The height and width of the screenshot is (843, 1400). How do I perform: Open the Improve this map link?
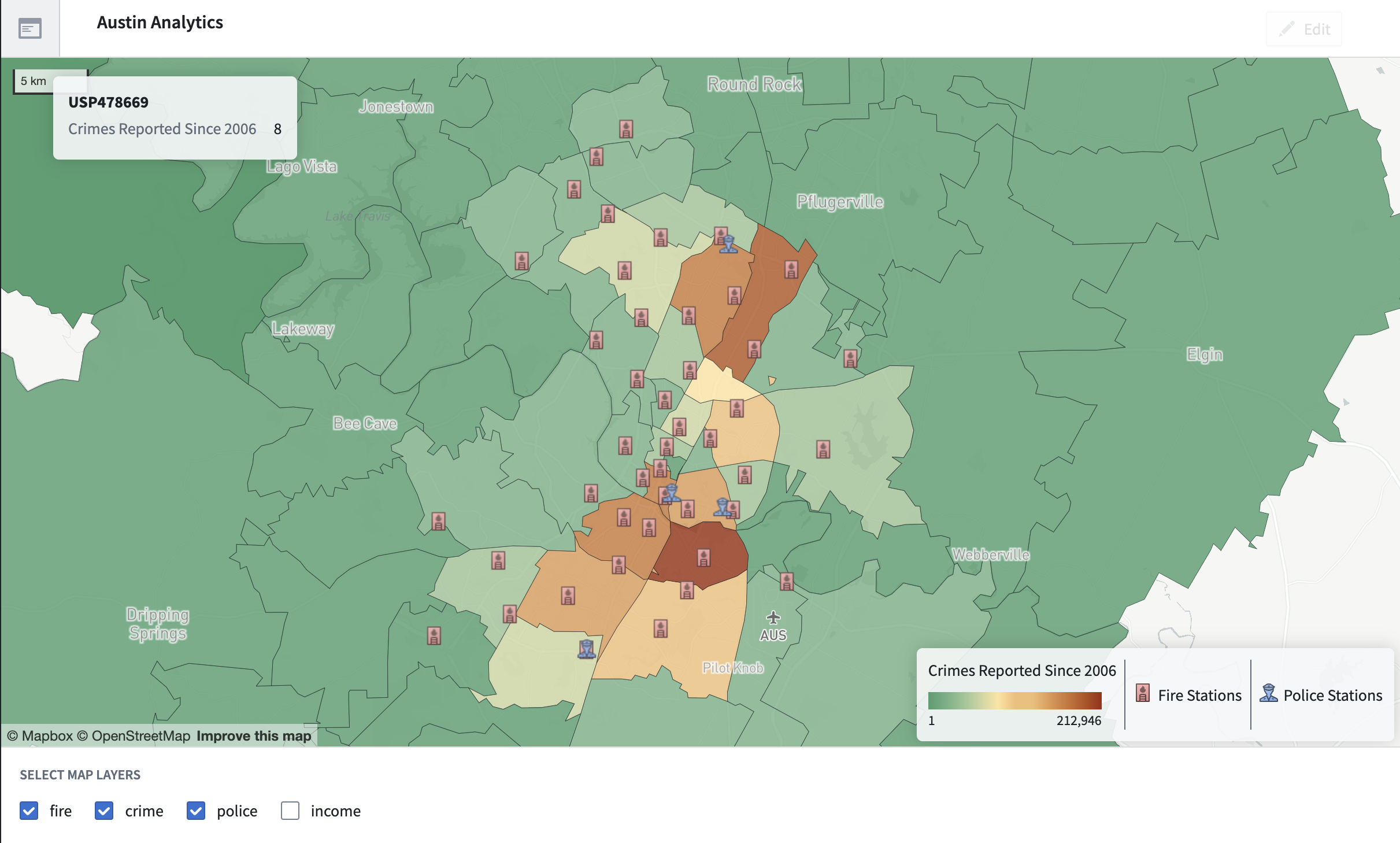254,736
